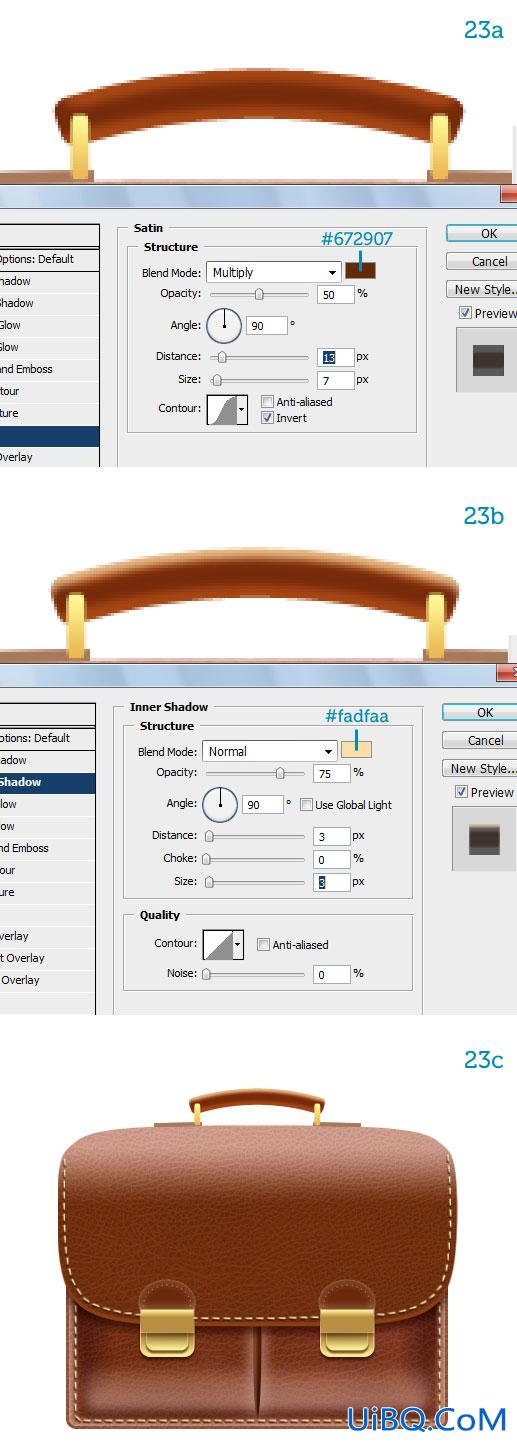This screenshot has width=517, height=1444.
Task: Toggle Preview checkbox in Satin dialog
Action: click(x=465, y=313)
